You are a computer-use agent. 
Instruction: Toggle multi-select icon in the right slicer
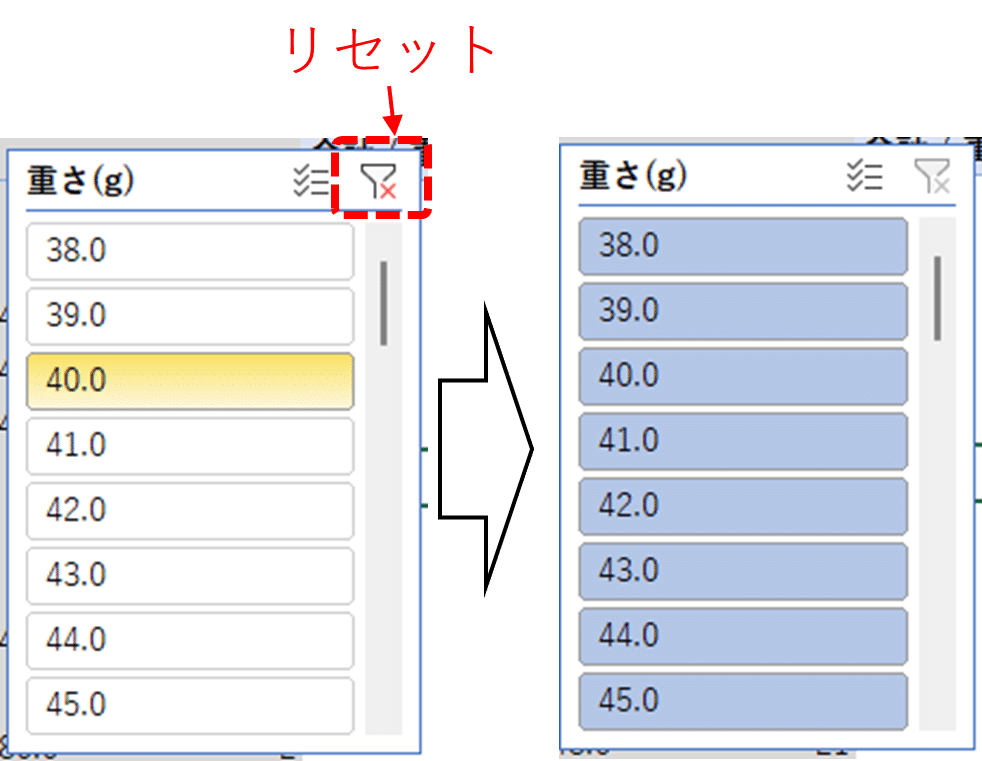(864, 177)
